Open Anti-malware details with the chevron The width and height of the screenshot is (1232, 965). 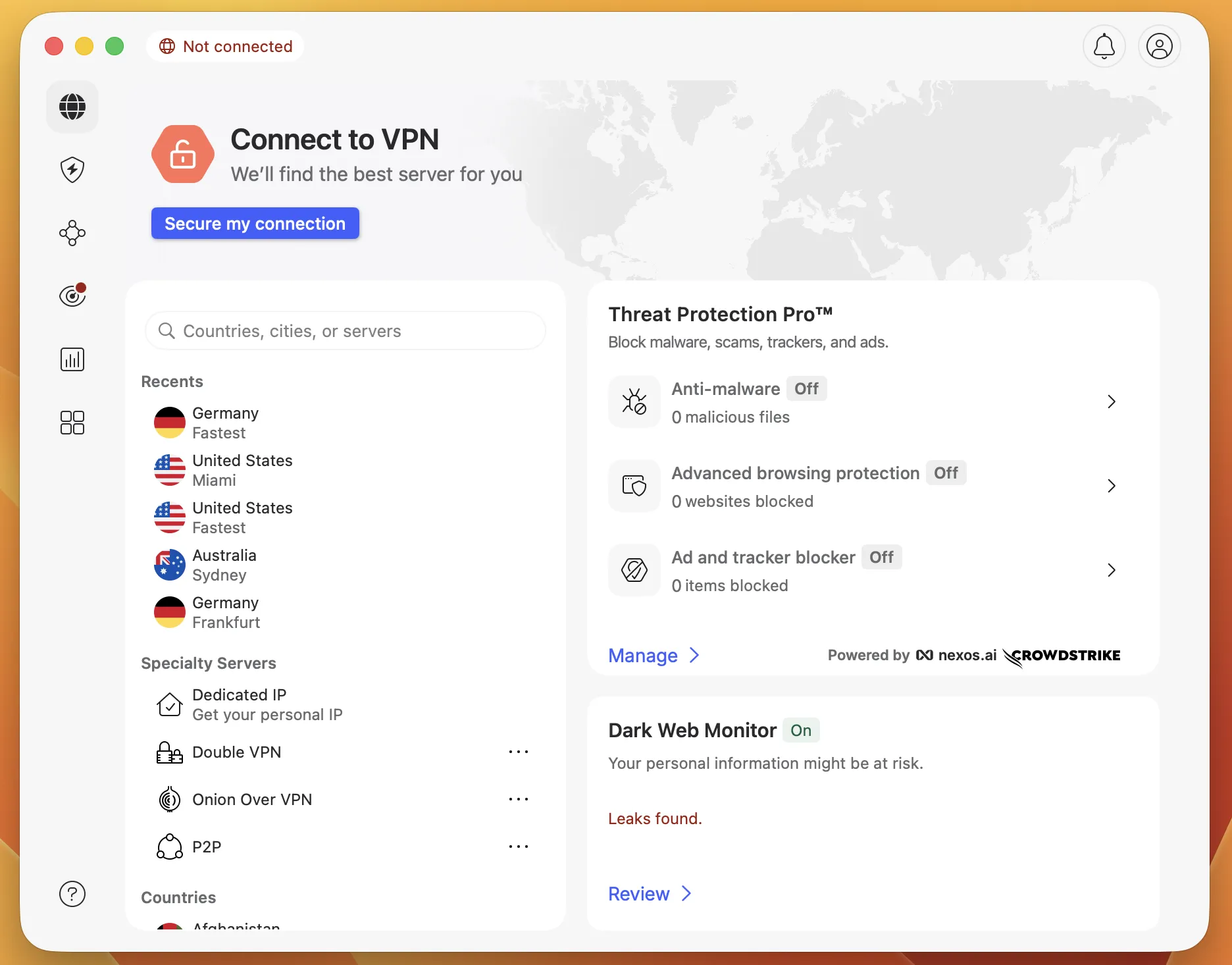point(1112,402)
